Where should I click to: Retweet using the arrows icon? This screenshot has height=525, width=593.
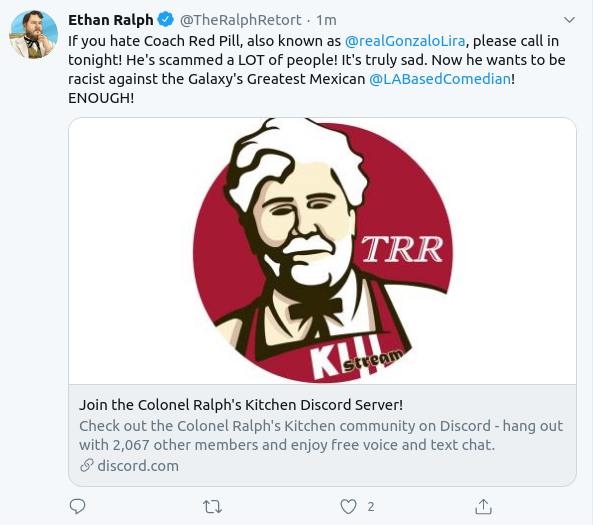coord(212,506)
